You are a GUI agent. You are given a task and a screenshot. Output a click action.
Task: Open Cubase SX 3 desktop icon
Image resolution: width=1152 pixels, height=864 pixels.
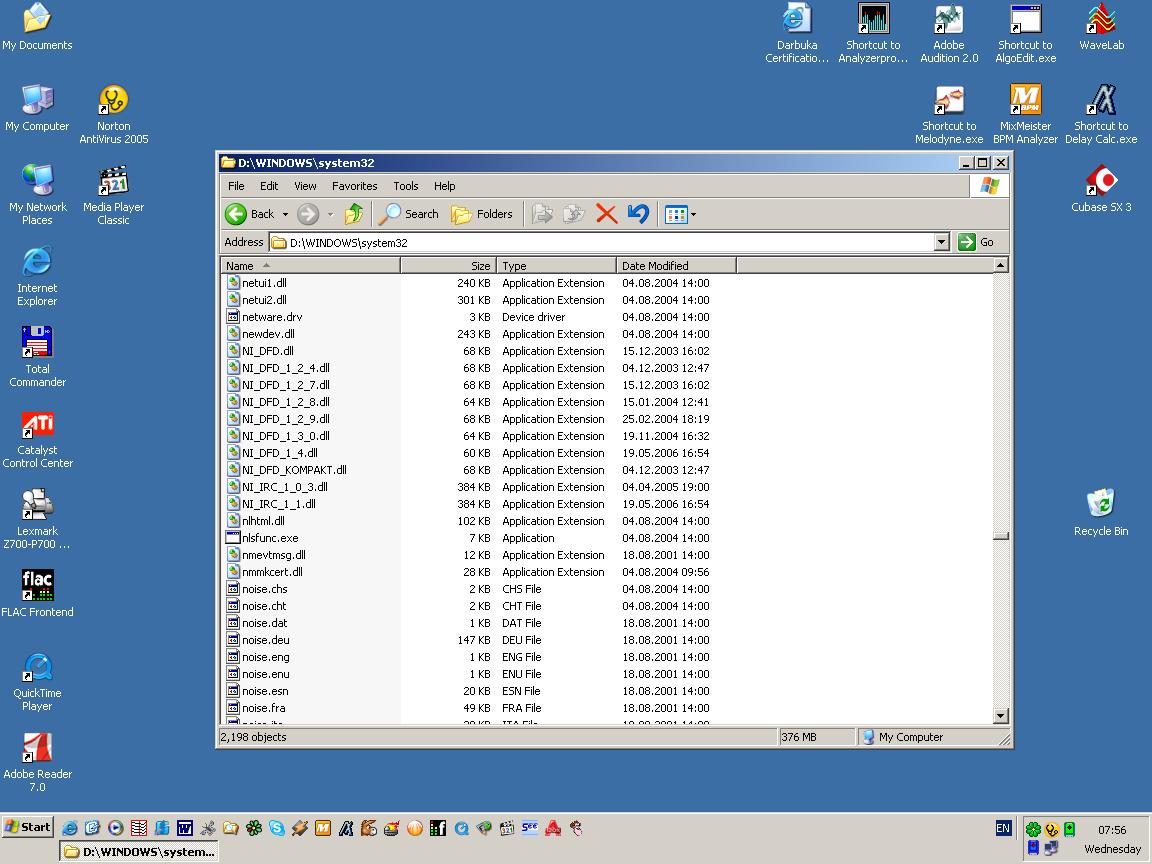click(x=1101, y=181)
